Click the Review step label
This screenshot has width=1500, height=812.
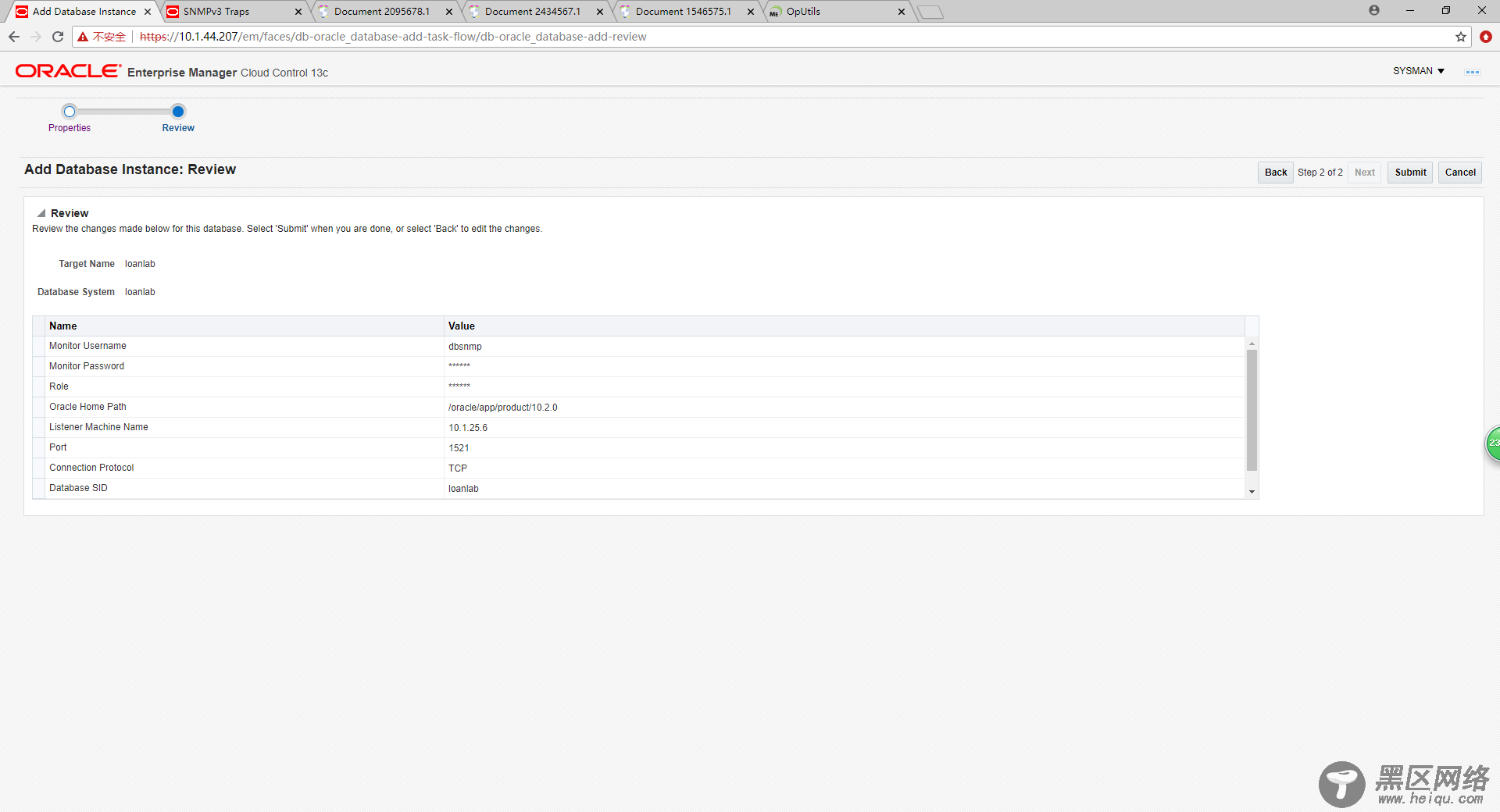pos(178,128)
